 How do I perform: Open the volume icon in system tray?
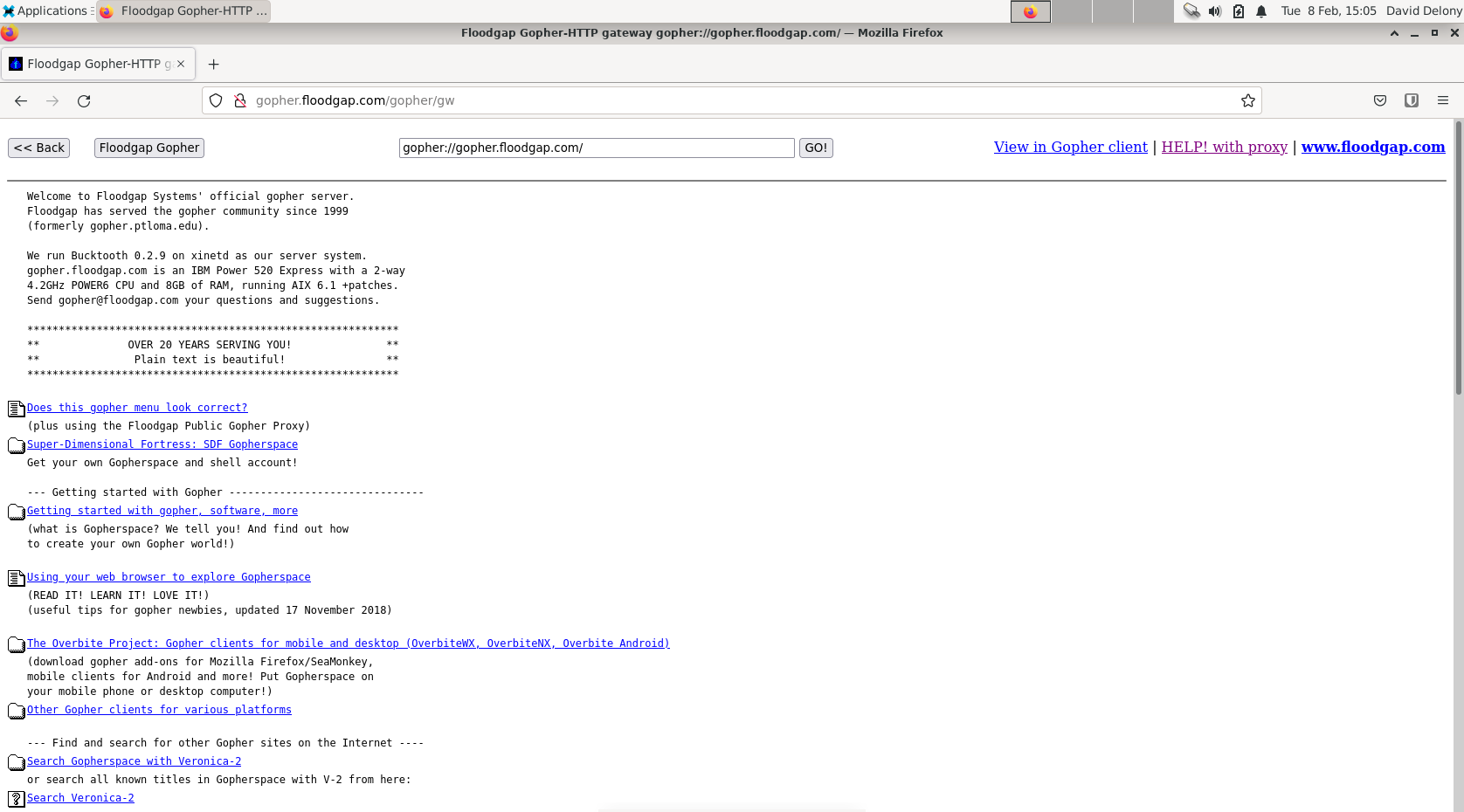click(x=1215, y=11)
